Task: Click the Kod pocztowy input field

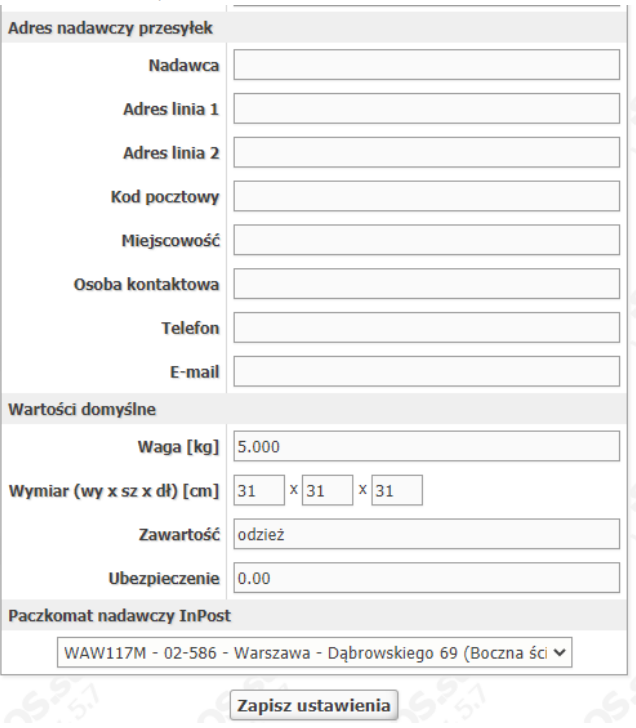Action: (426, 198)
